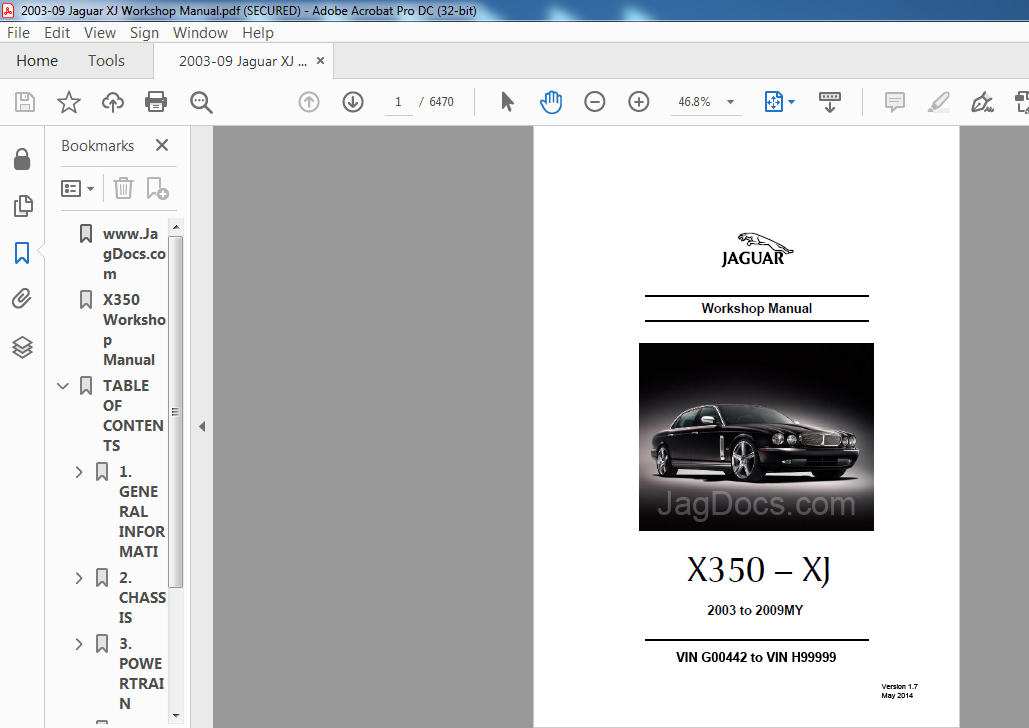This screenshot has width=1029, height=728.
Task: Open the X350 Workshop Manual bookmark
Action: coord(134,330)
